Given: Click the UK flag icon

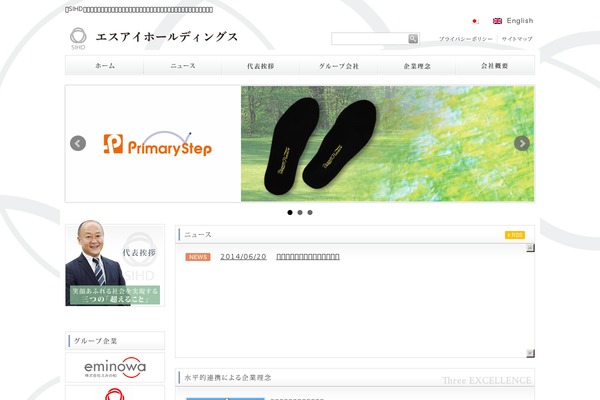Looking at the screenshot, I should coord(497,21).
